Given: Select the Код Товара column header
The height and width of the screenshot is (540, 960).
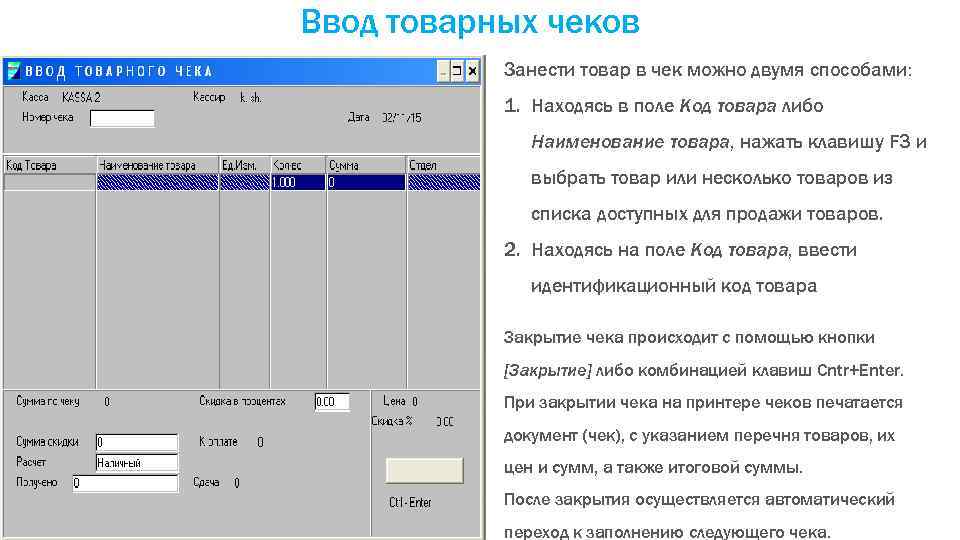Looking at the screenshot, I should pyautogui.click(x=50, y=165).
